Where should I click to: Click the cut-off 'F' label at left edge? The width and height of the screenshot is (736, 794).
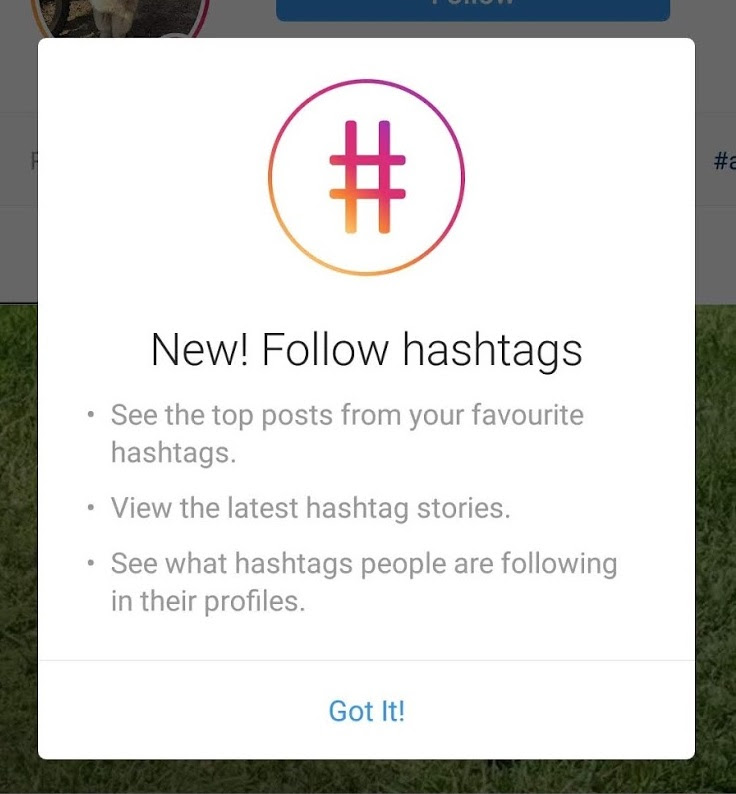pyautogui.click(x=34, y=162)
